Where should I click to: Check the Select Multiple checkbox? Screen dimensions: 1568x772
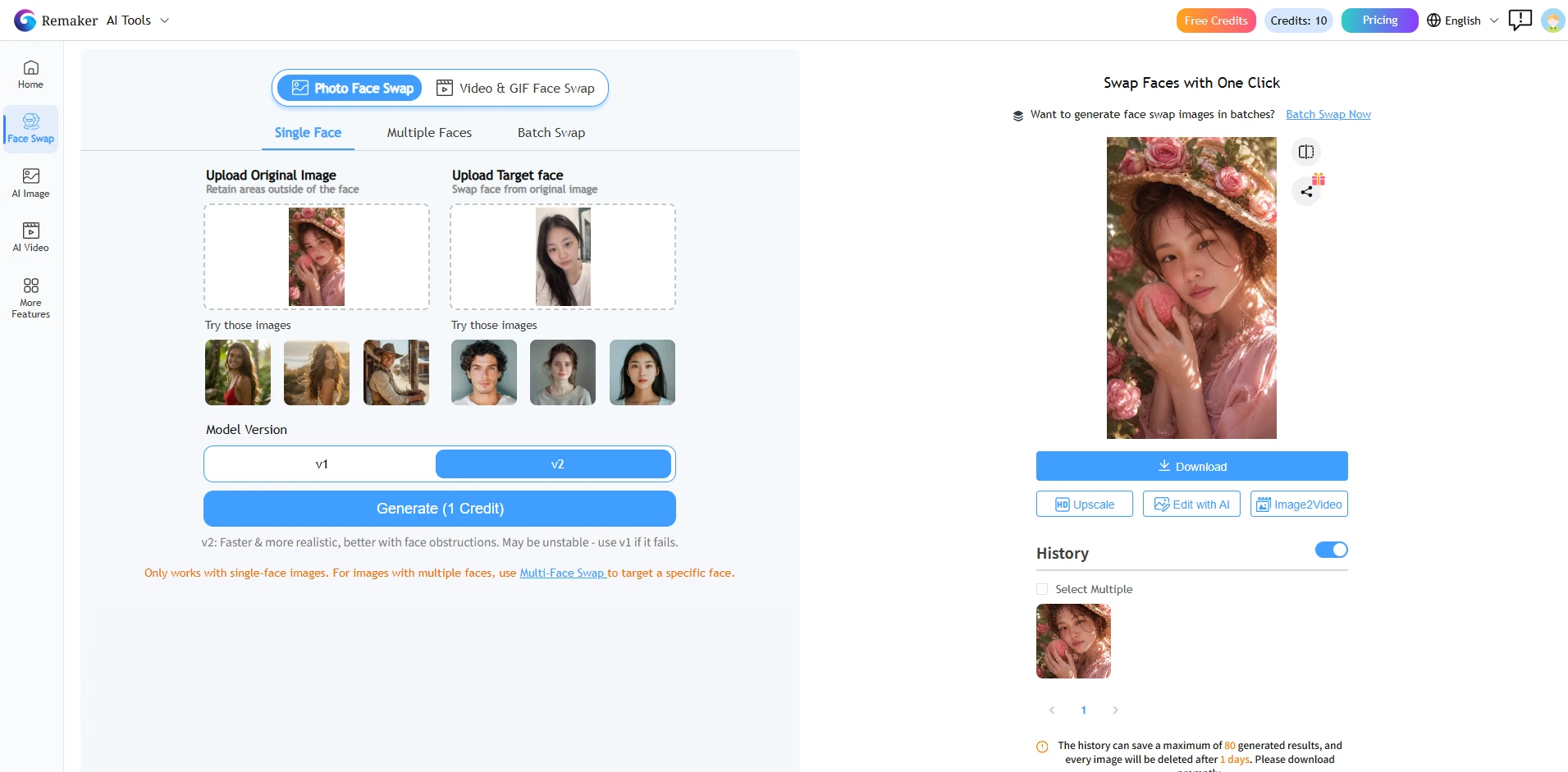point(1042,589)
